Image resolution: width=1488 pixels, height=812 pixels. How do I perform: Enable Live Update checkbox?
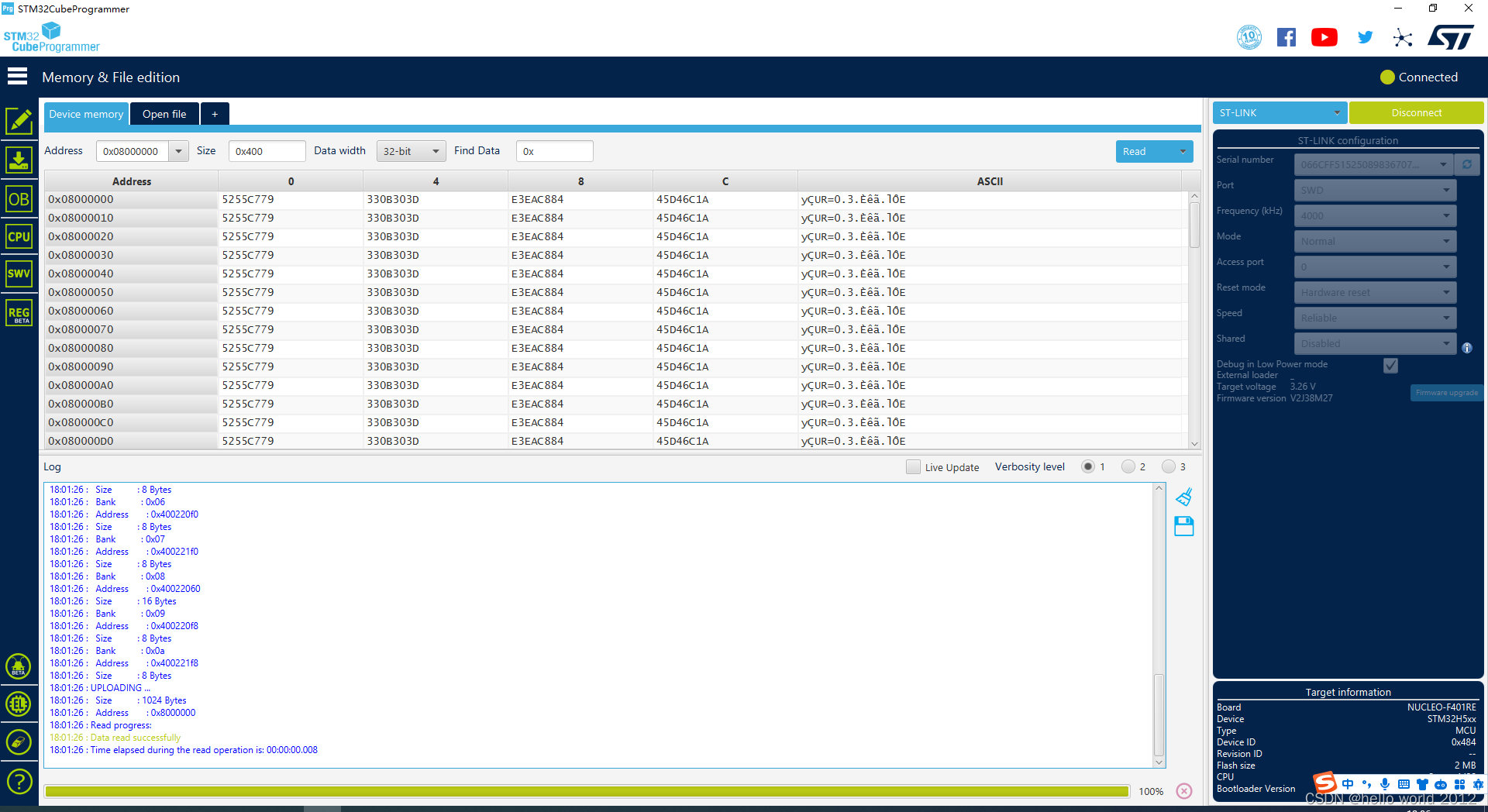tap(913, 467)
